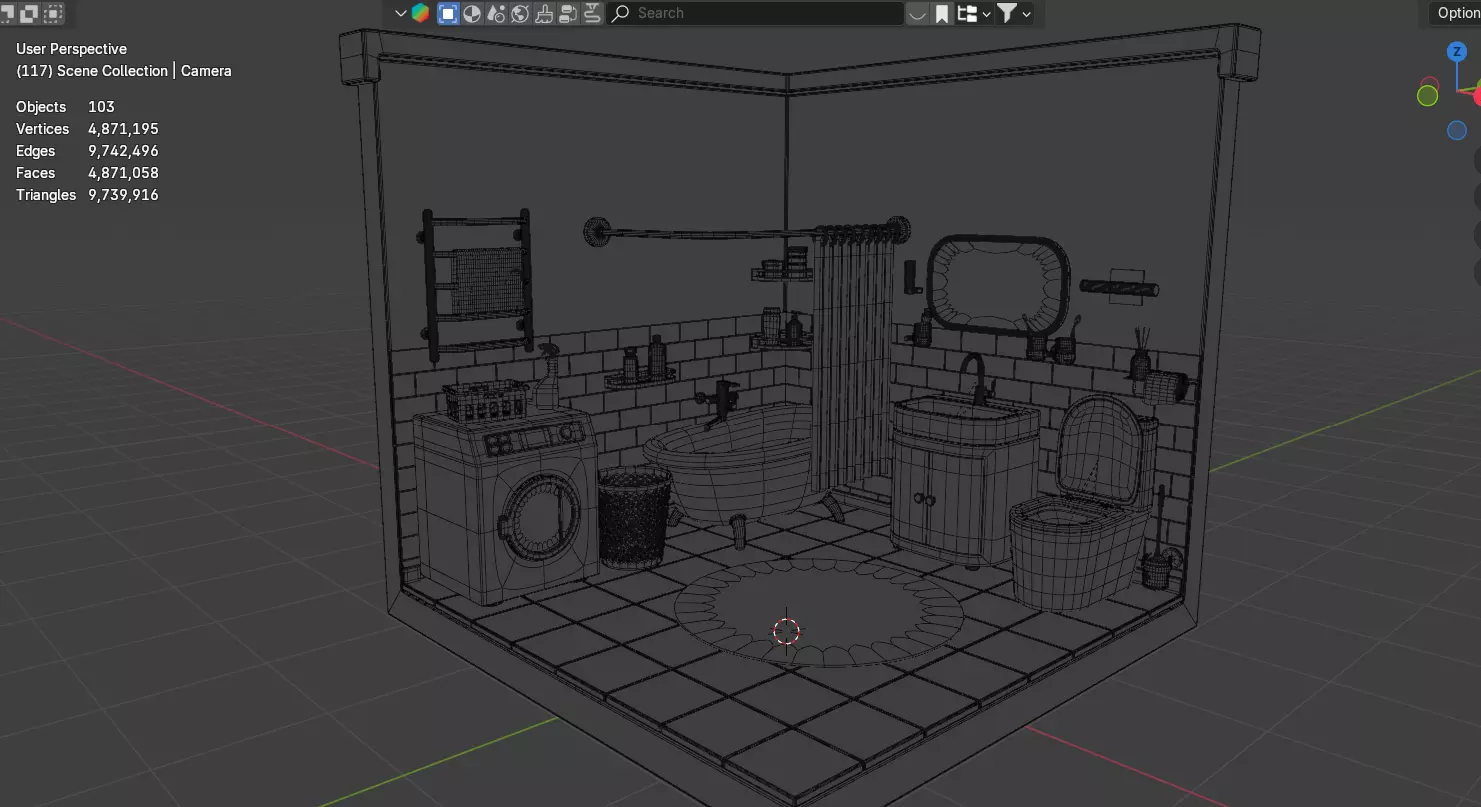The width and height of the screenshot is (1481, 807).
Task: Toggle the droplets-with-circle icon
Action: (x=496, y=13)
